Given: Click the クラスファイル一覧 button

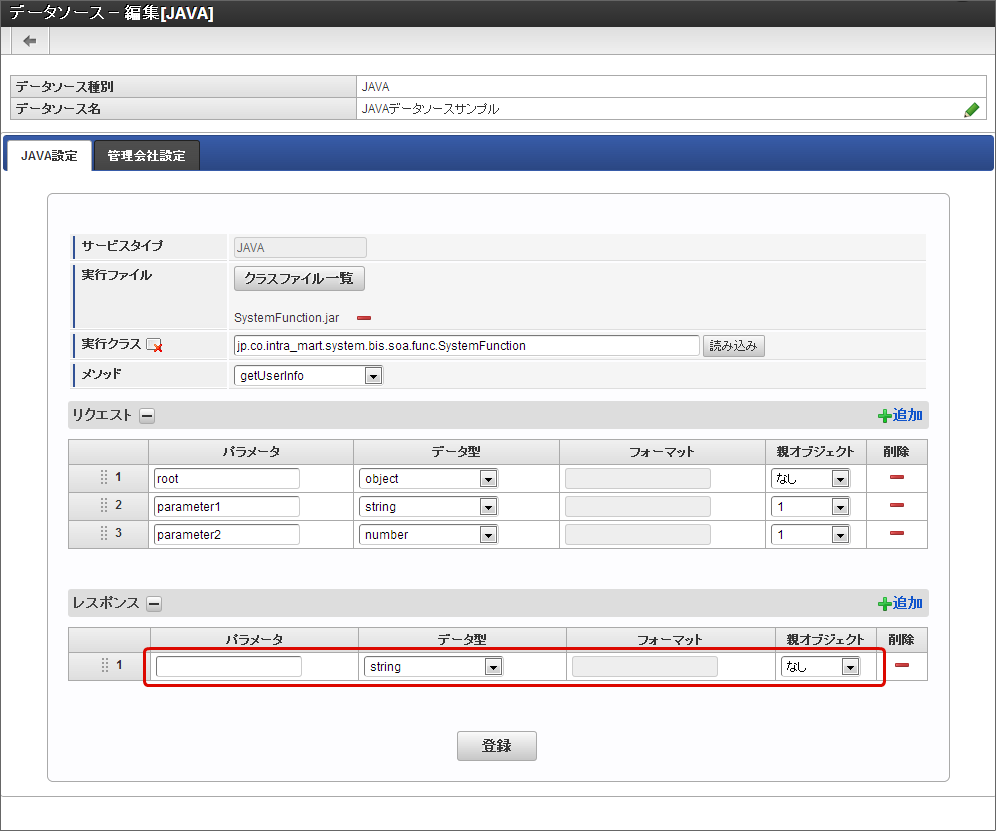Looking at the screenshot, I should point(299,278).
